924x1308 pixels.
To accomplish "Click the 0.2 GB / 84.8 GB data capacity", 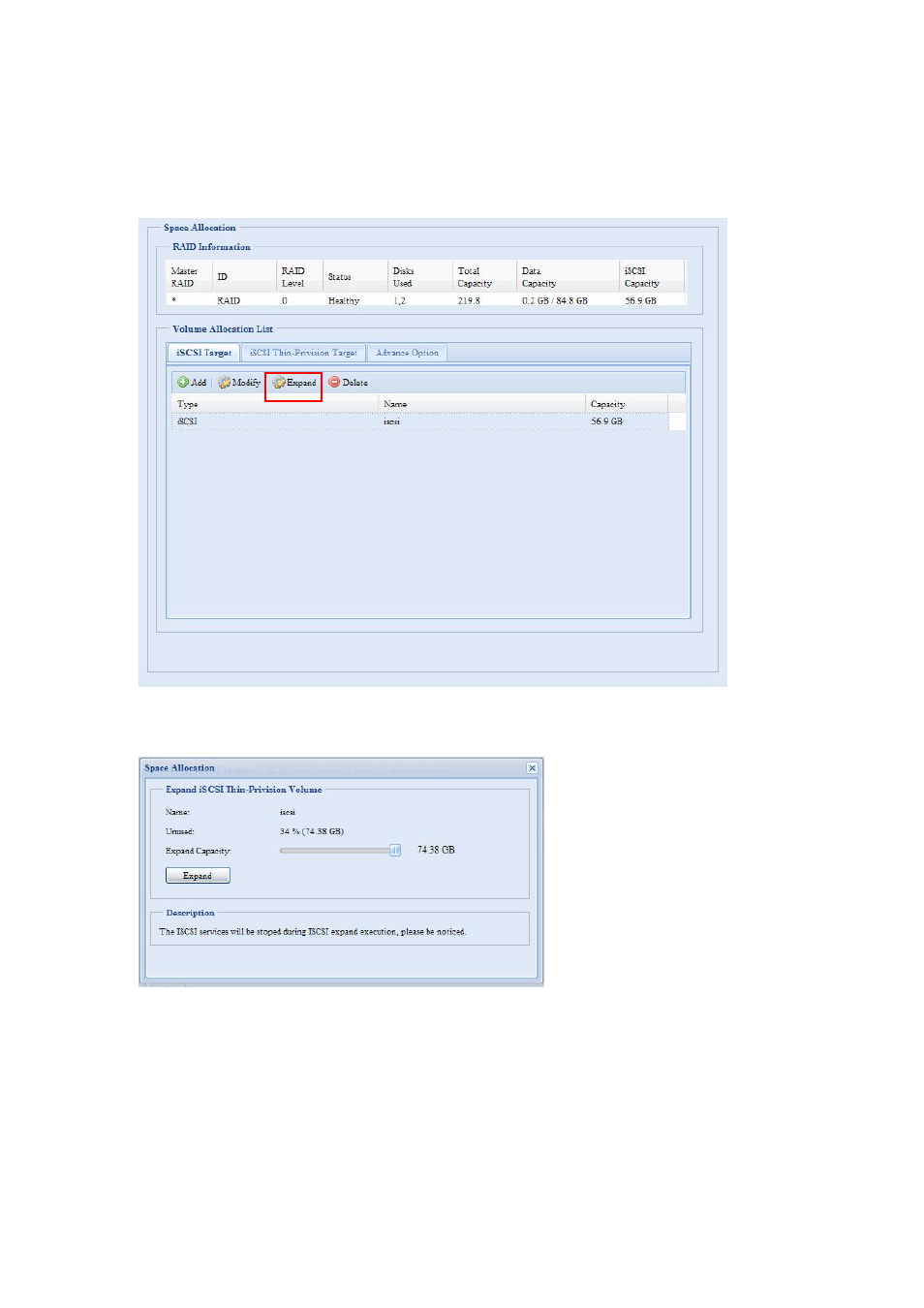I will (555, 301).
